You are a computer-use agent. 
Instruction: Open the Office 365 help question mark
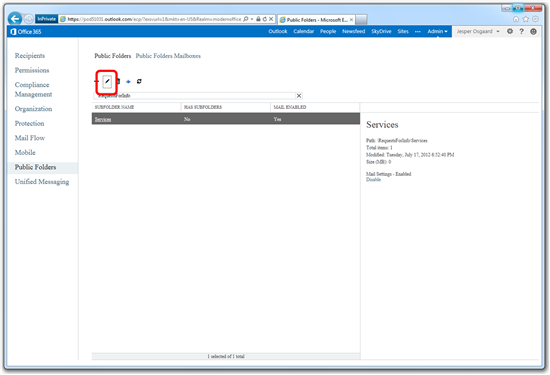[522, 31]
